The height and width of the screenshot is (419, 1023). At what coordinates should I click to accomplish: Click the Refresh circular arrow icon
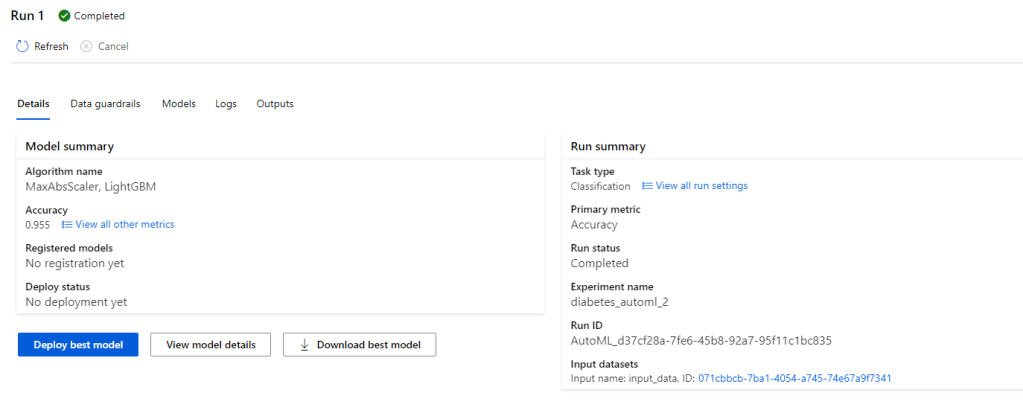(x=23, y=46)
